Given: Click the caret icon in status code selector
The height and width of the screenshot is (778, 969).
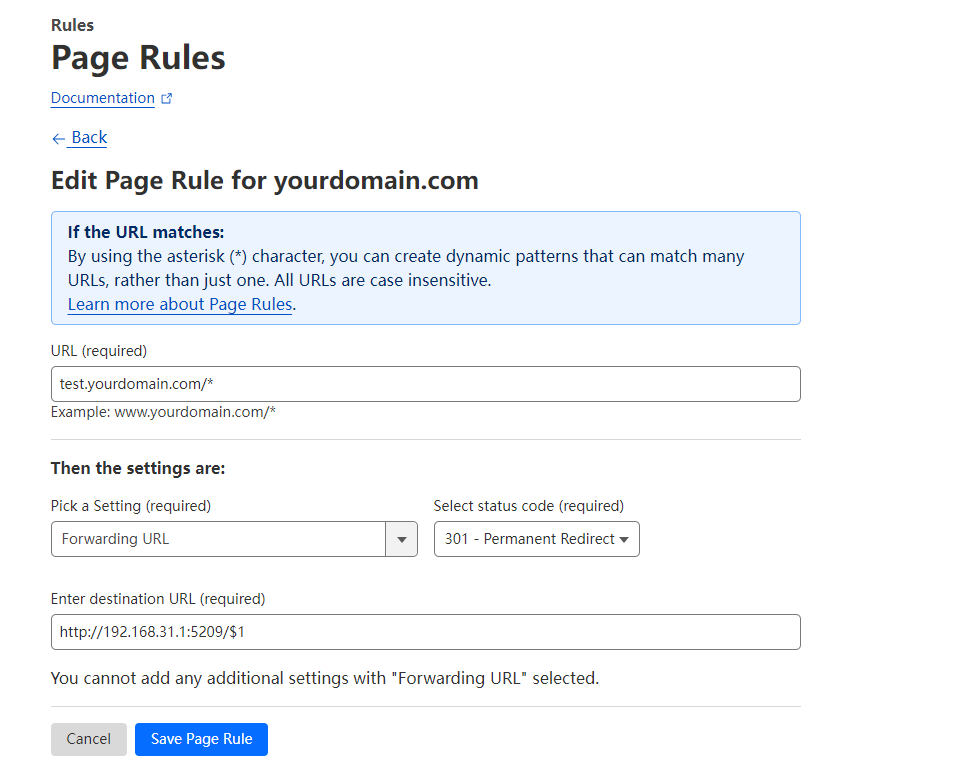Looking at the screenshot, I should 624,539.
